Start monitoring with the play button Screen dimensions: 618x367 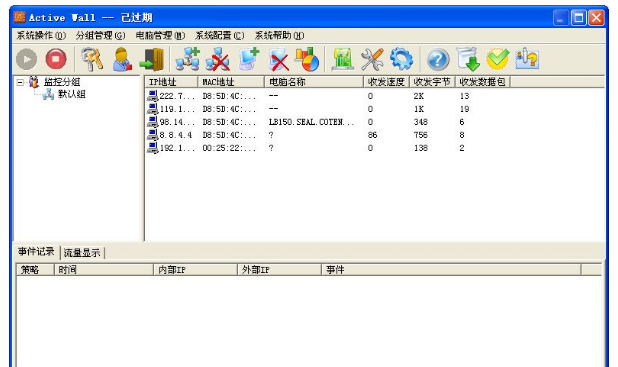click(27, 59)
